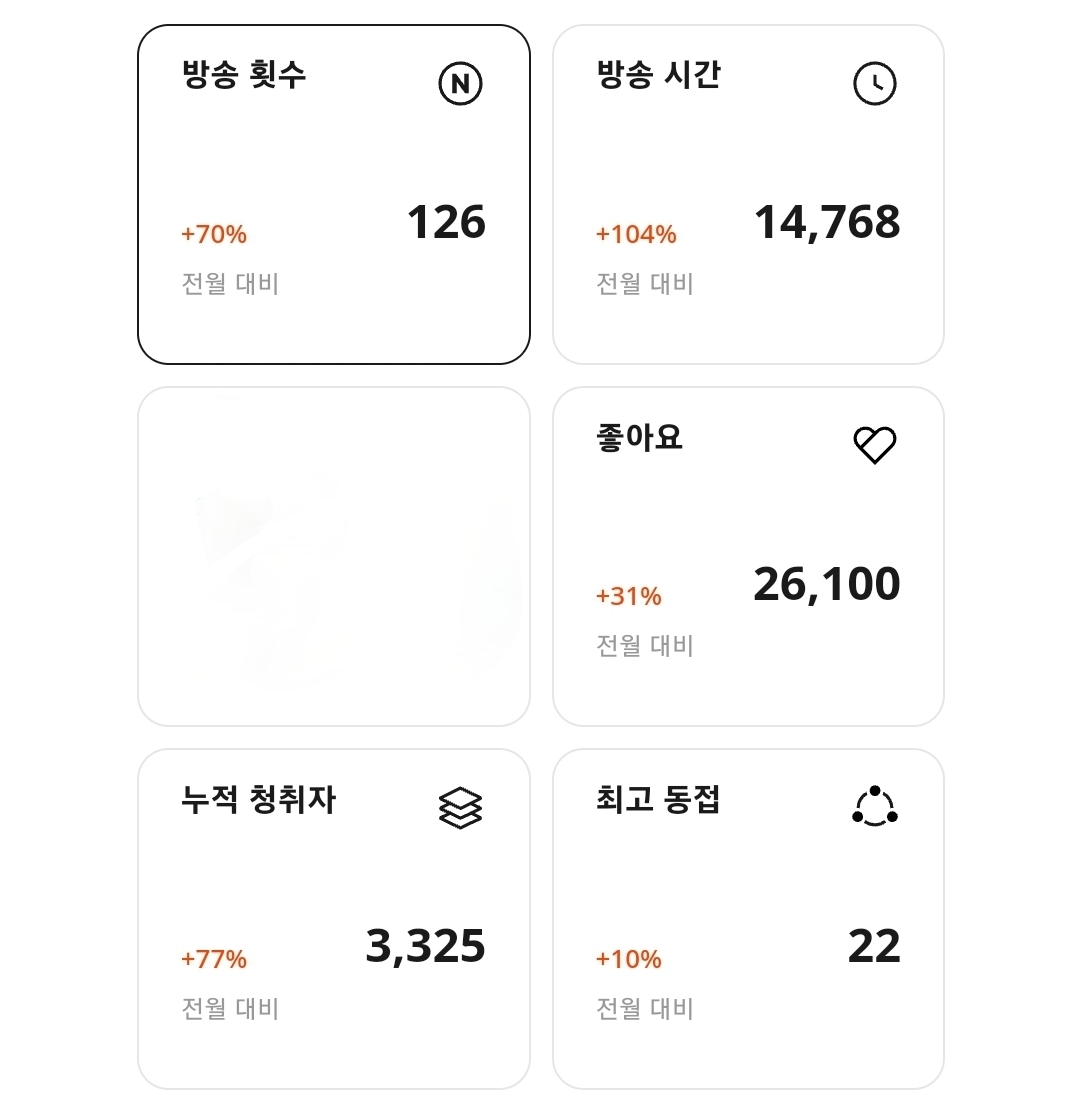Click the +77% change indicator

[x=214, y=960]
